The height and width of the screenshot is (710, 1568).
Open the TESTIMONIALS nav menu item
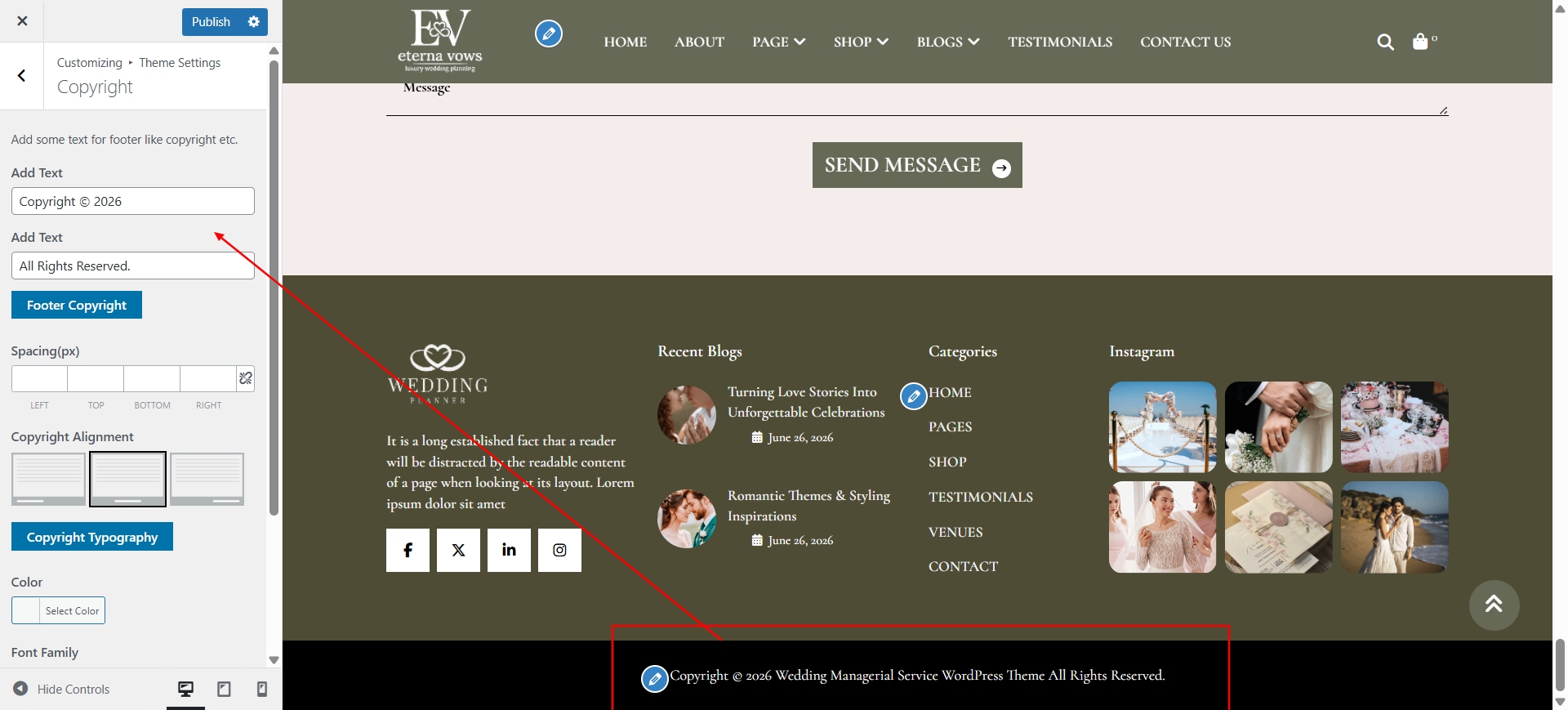click(x=1060, y=42)
